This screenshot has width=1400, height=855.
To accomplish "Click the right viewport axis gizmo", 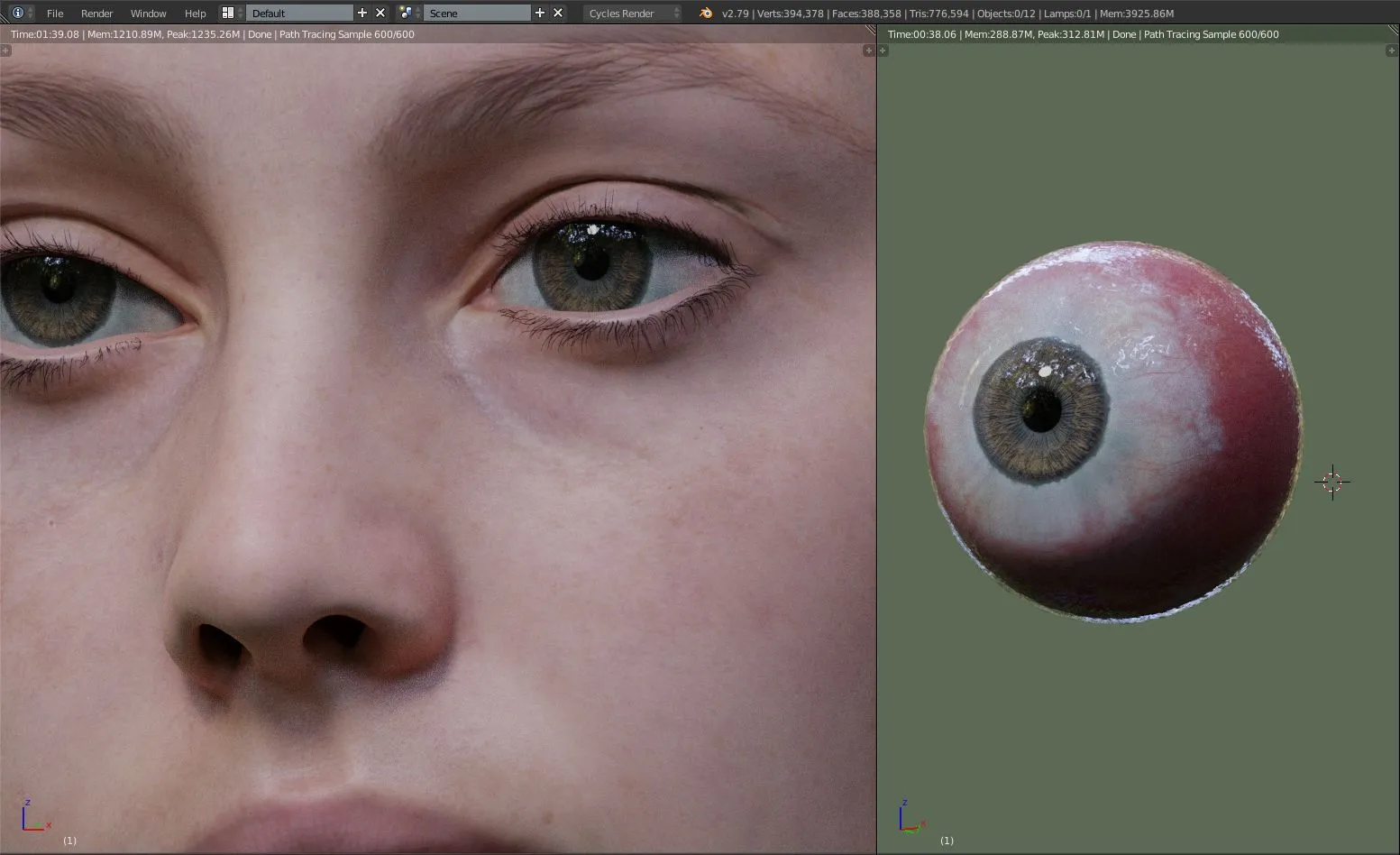I will pos(913,815).
